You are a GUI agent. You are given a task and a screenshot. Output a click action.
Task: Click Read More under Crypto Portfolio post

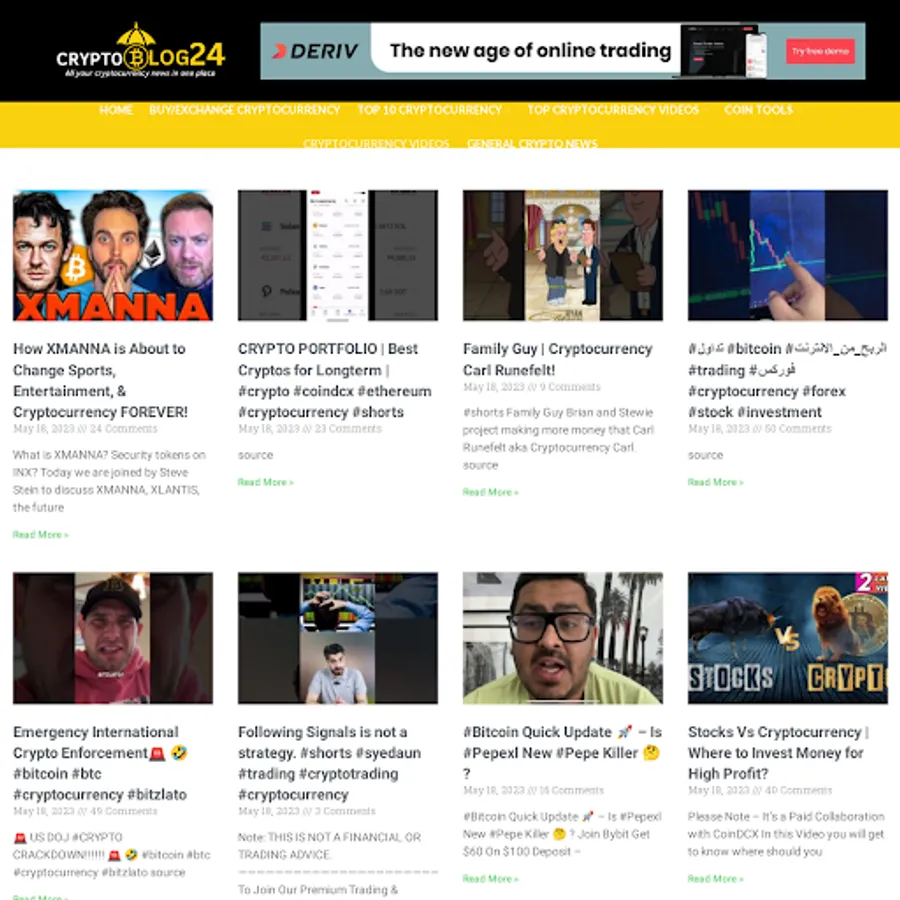[x=266, y=482]
